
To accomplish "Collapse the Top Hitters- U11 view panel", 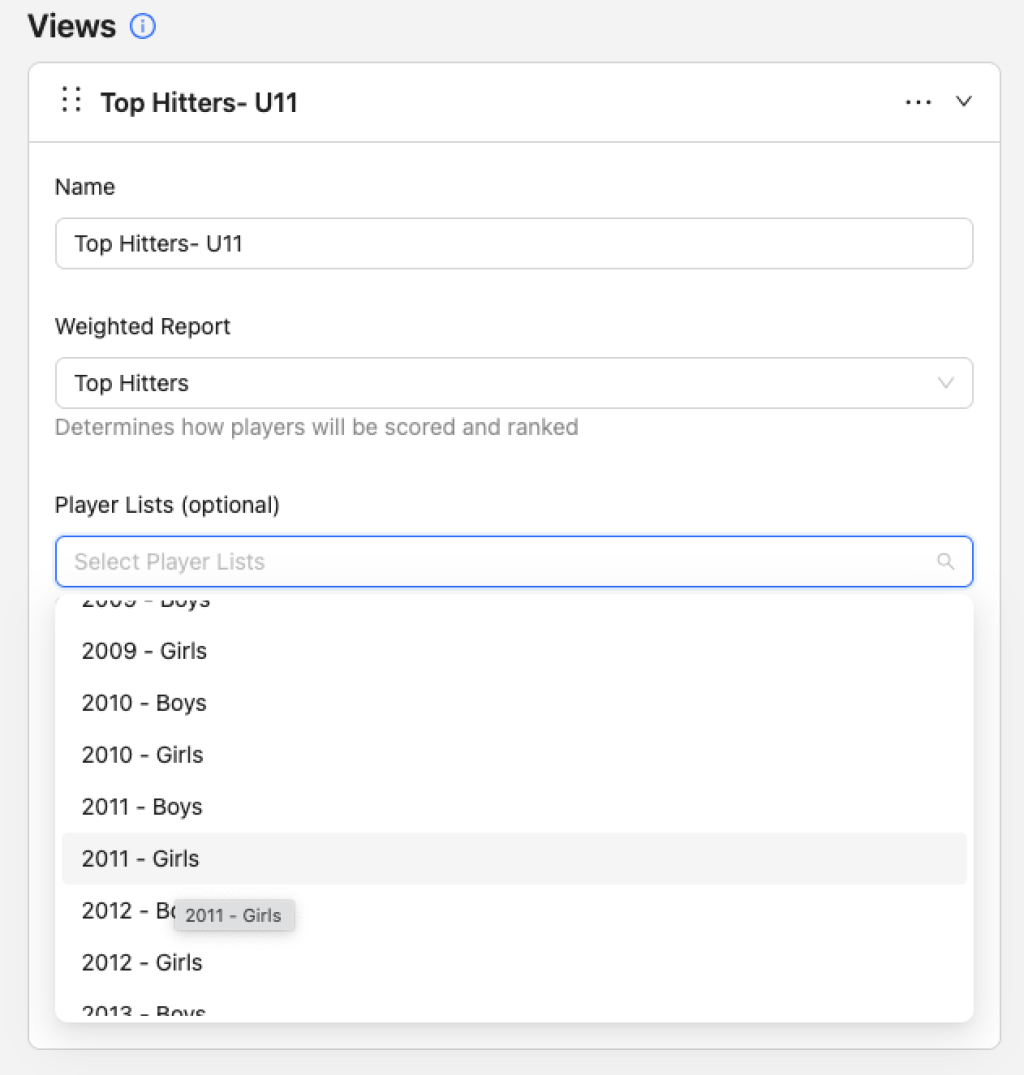I will point(964,101).
